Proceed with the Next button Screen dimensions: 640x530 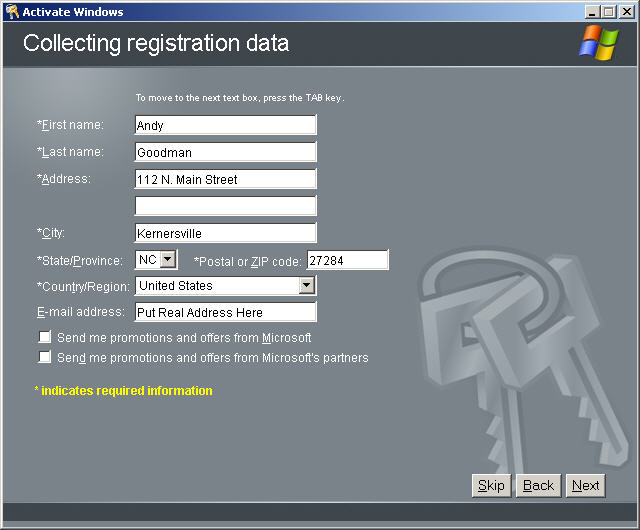585,485
